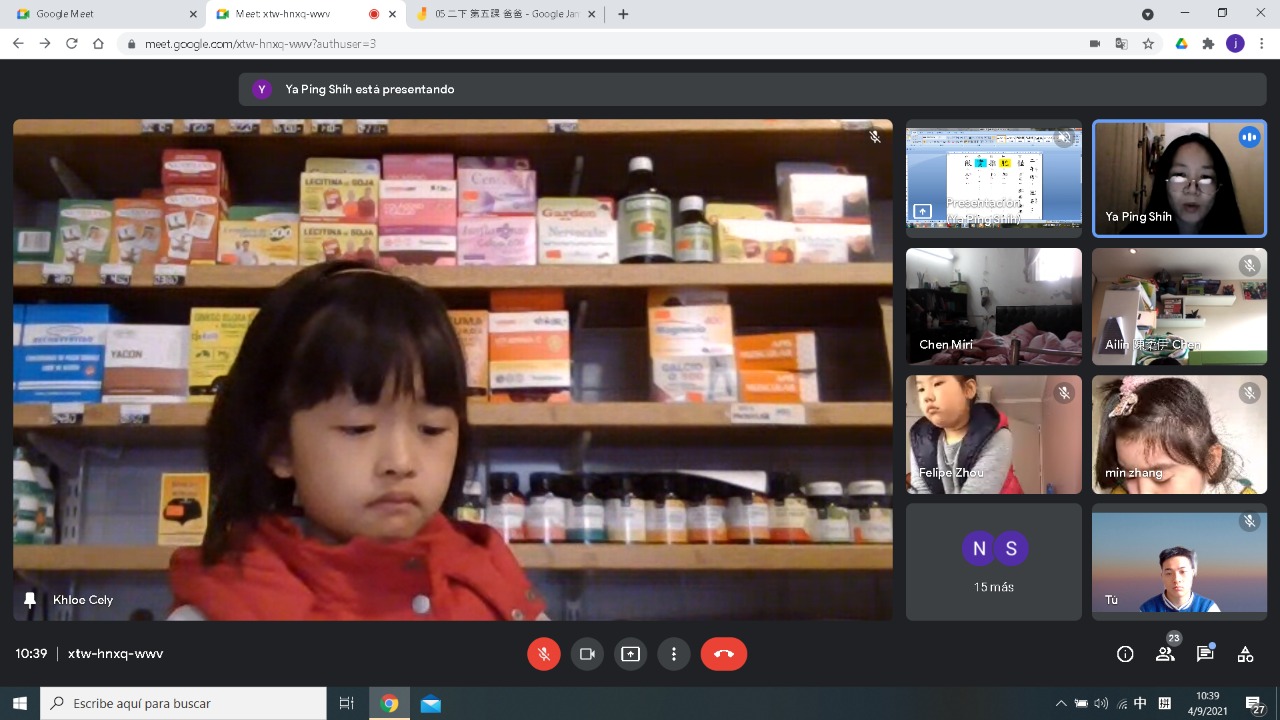Unmute microphone in the call controls

pyautogui.click(x=544, y=654)
